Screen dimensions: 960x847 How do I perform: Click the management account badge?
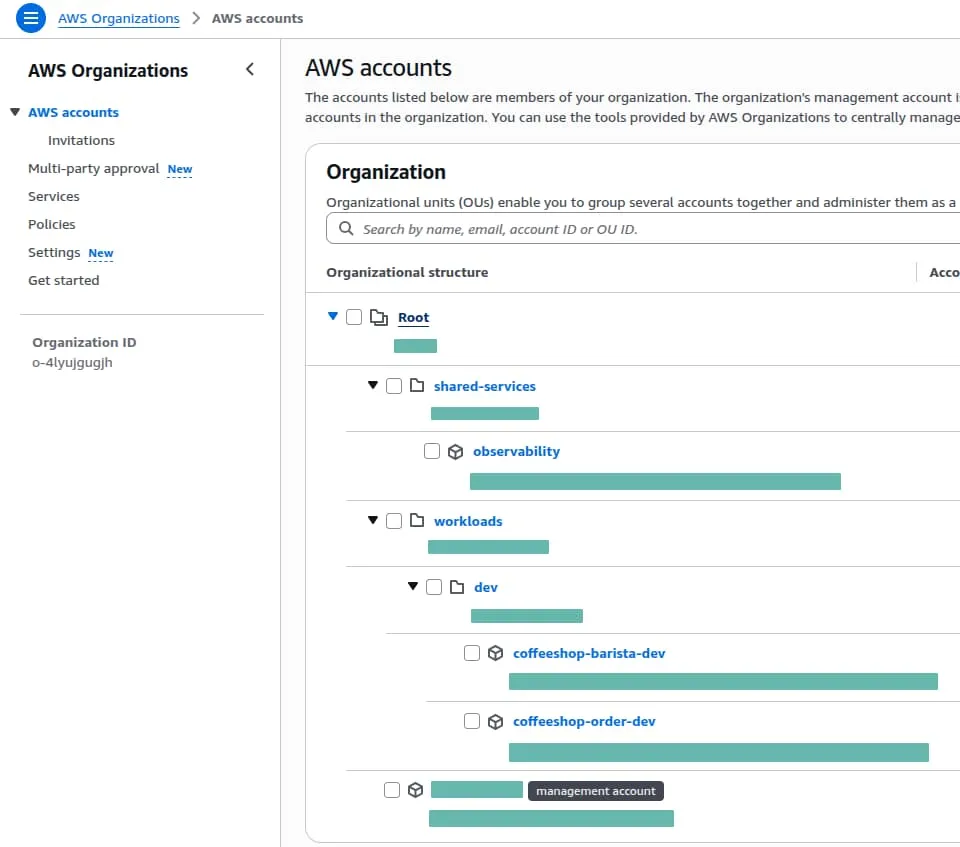point(596,791)
